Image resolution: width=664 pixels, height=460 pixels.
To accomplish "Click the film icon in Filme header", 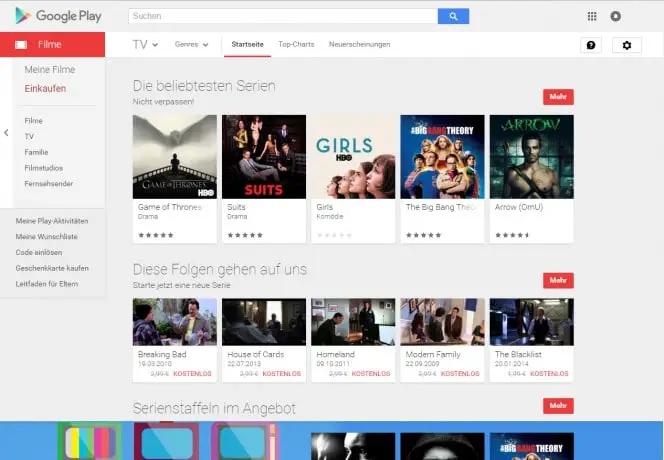I will click(x=21, y=44).
